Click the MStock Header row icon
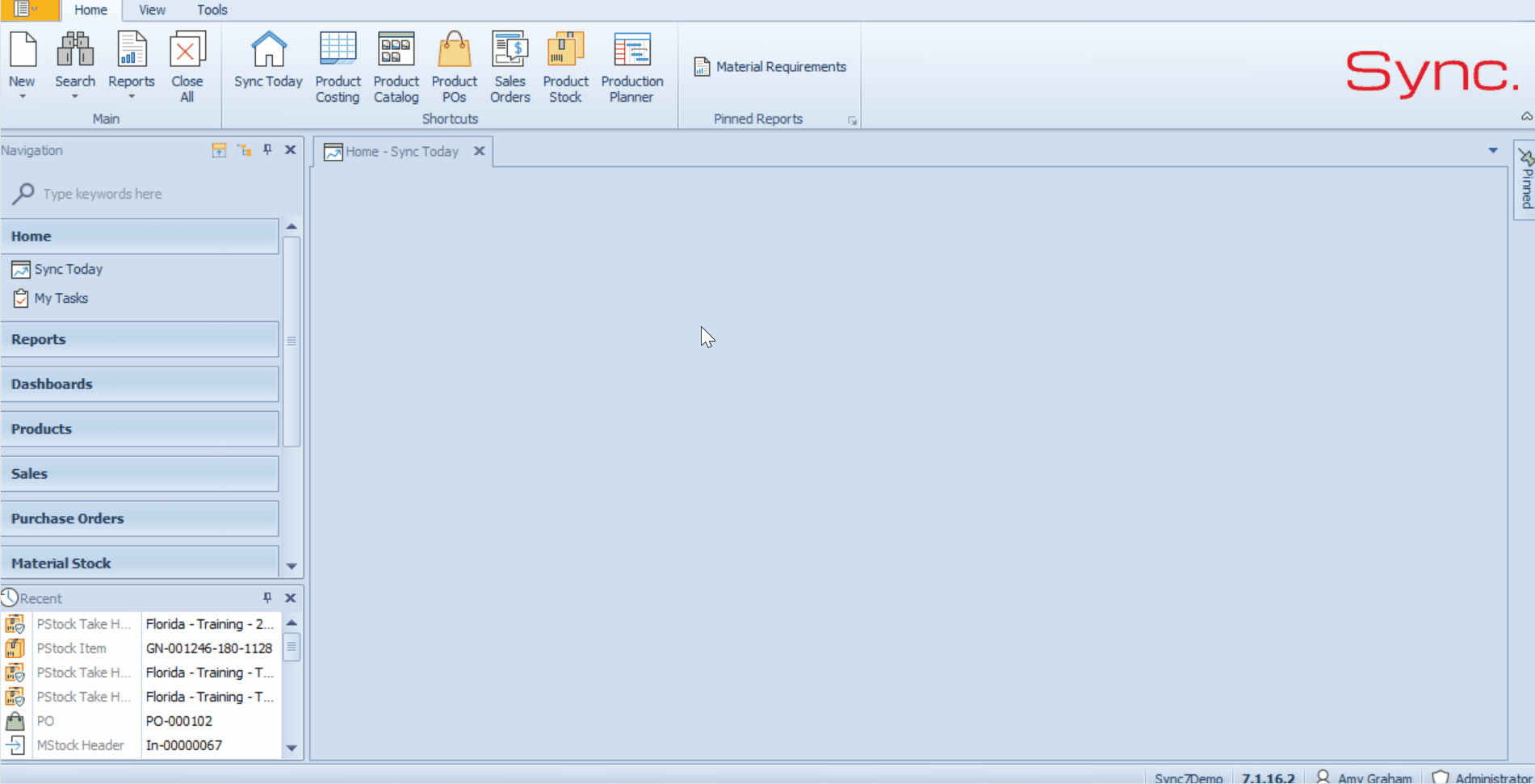The height and width of the screenshot is (784, 1535). 15,745
